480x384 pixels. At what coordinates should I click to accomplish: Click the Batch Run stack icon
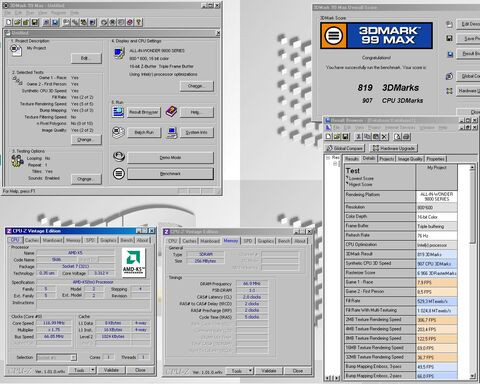pos(118,132)
